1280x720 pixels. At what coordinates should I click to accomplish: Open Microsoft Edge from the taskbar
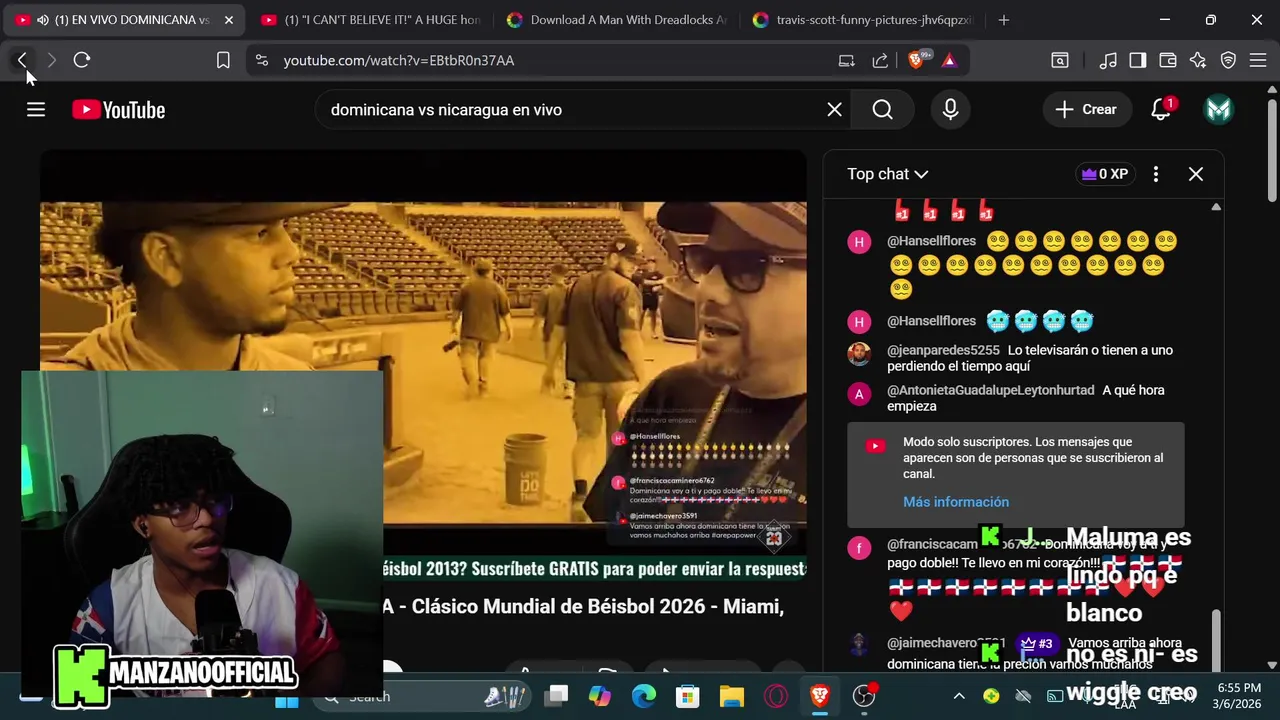643,696
